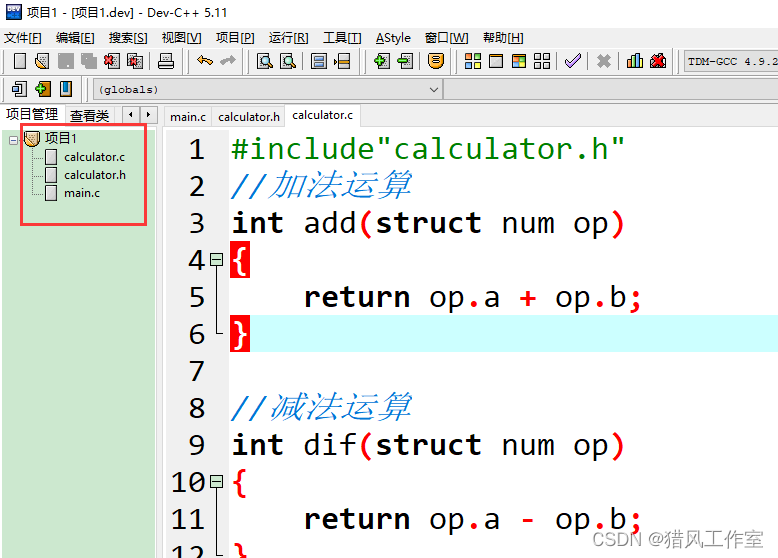Image resolution: width=778 pixels, height=558 pixels.
Task: Click line number 7 in the gutter
Action: (x=196, y=371)
